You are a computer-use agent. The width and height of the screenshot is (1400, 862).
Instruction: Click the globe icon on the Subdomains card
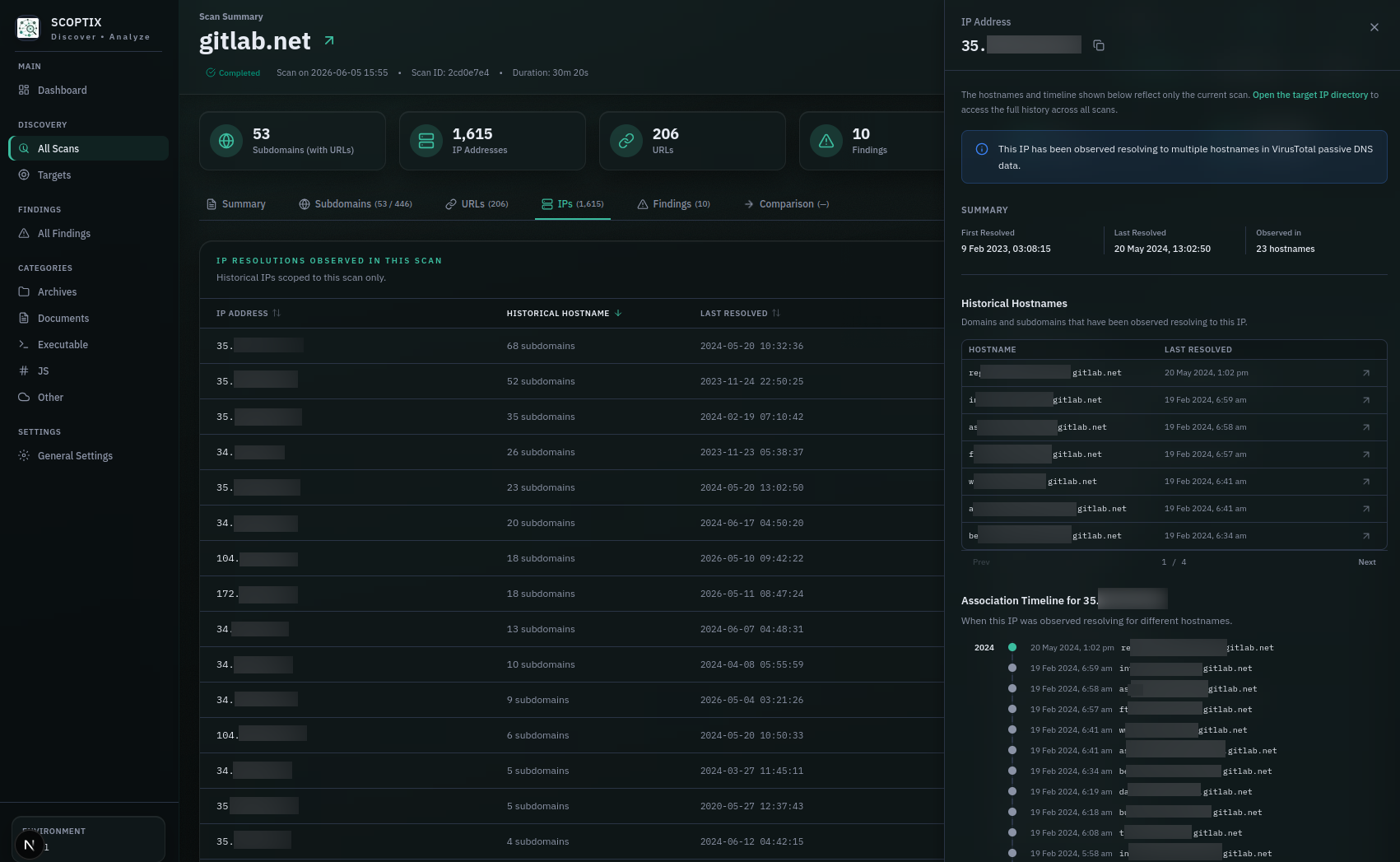point(226,141)
